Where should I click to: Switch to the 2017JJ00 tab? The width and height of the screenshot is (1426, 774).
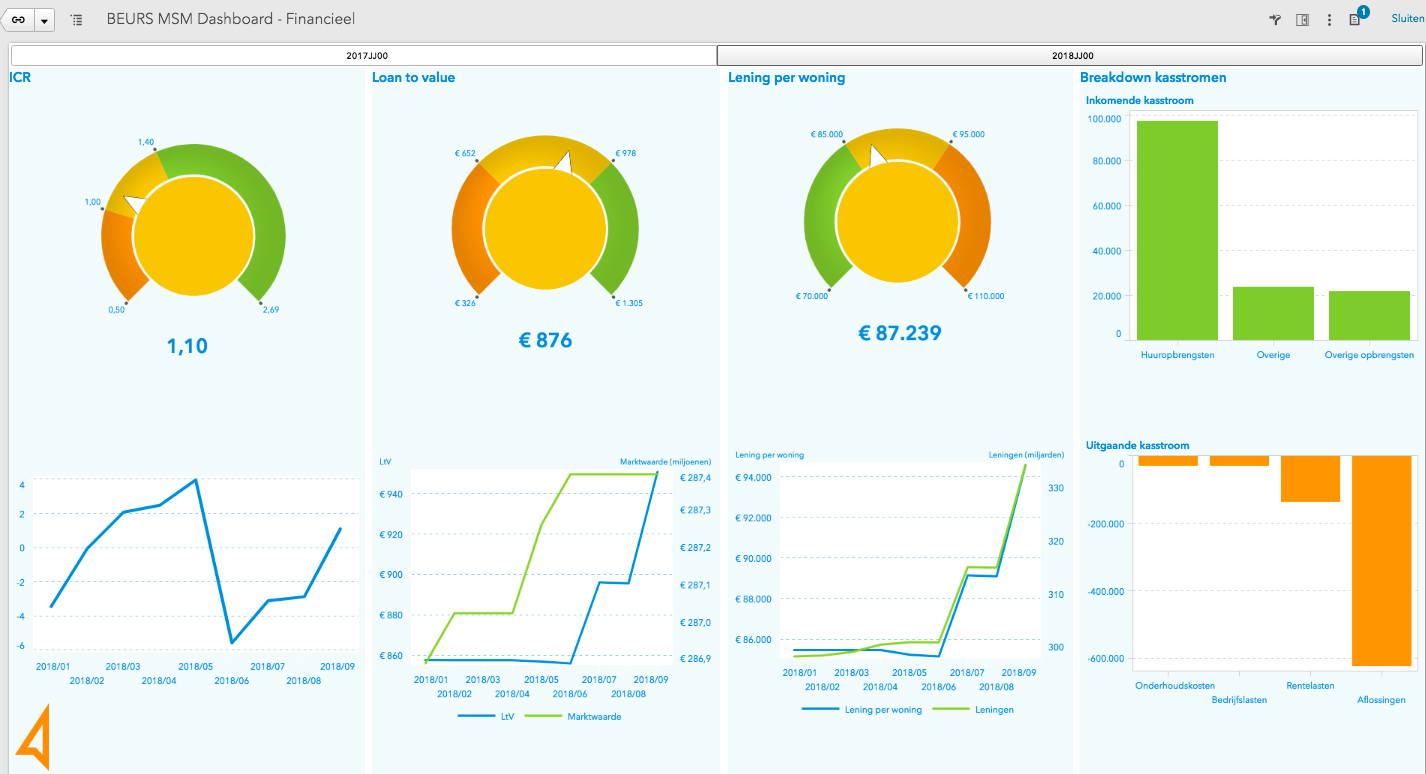coord(363,56)
